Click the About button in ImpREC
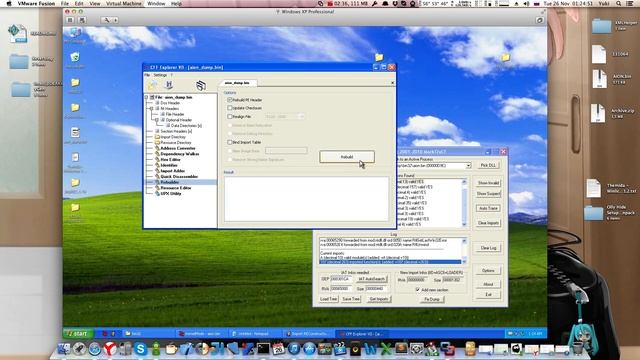The height and width of the screenshot is (360, 640). point(488,284)
